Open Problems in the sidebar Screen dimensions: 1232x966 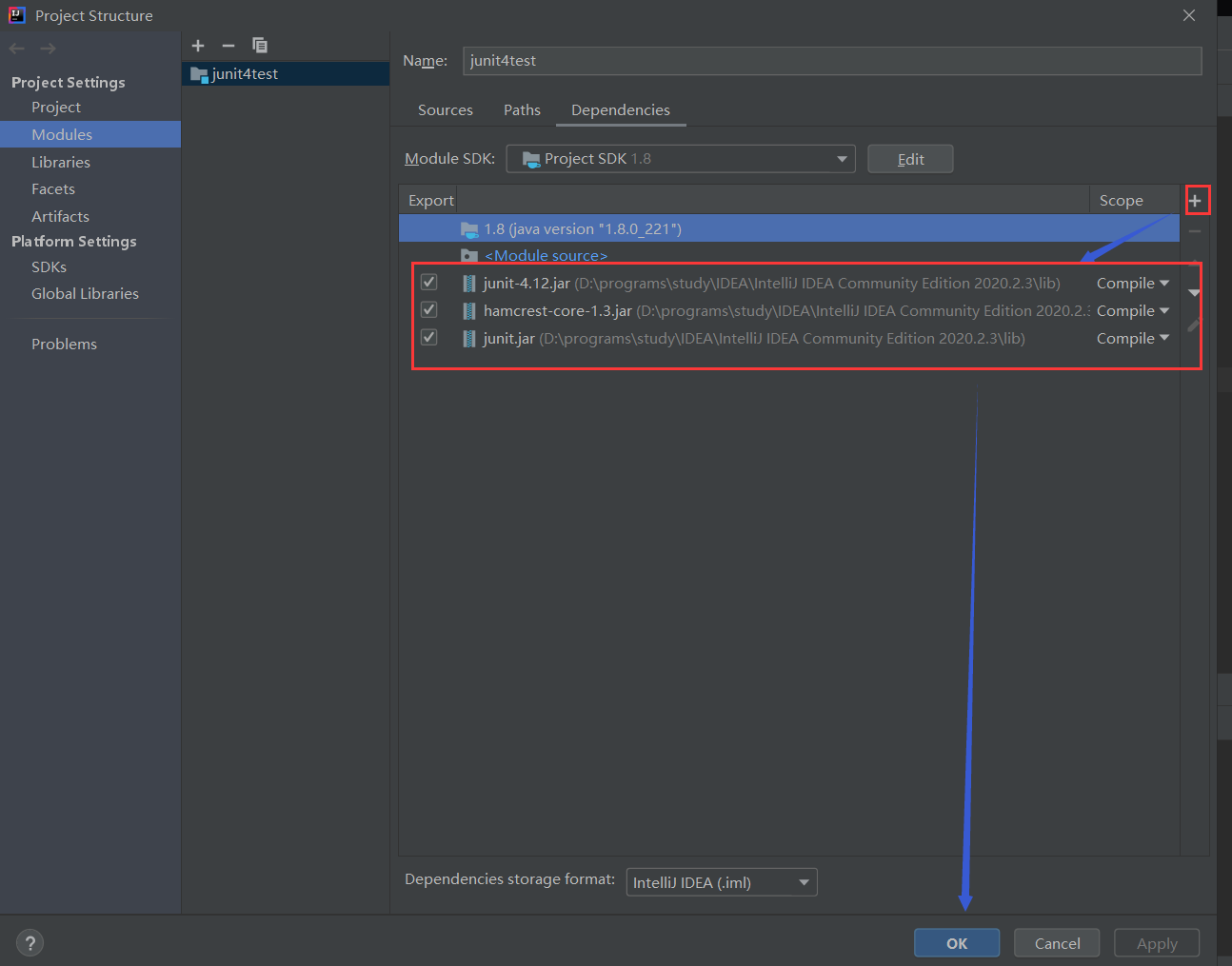(x=64, y=345)
